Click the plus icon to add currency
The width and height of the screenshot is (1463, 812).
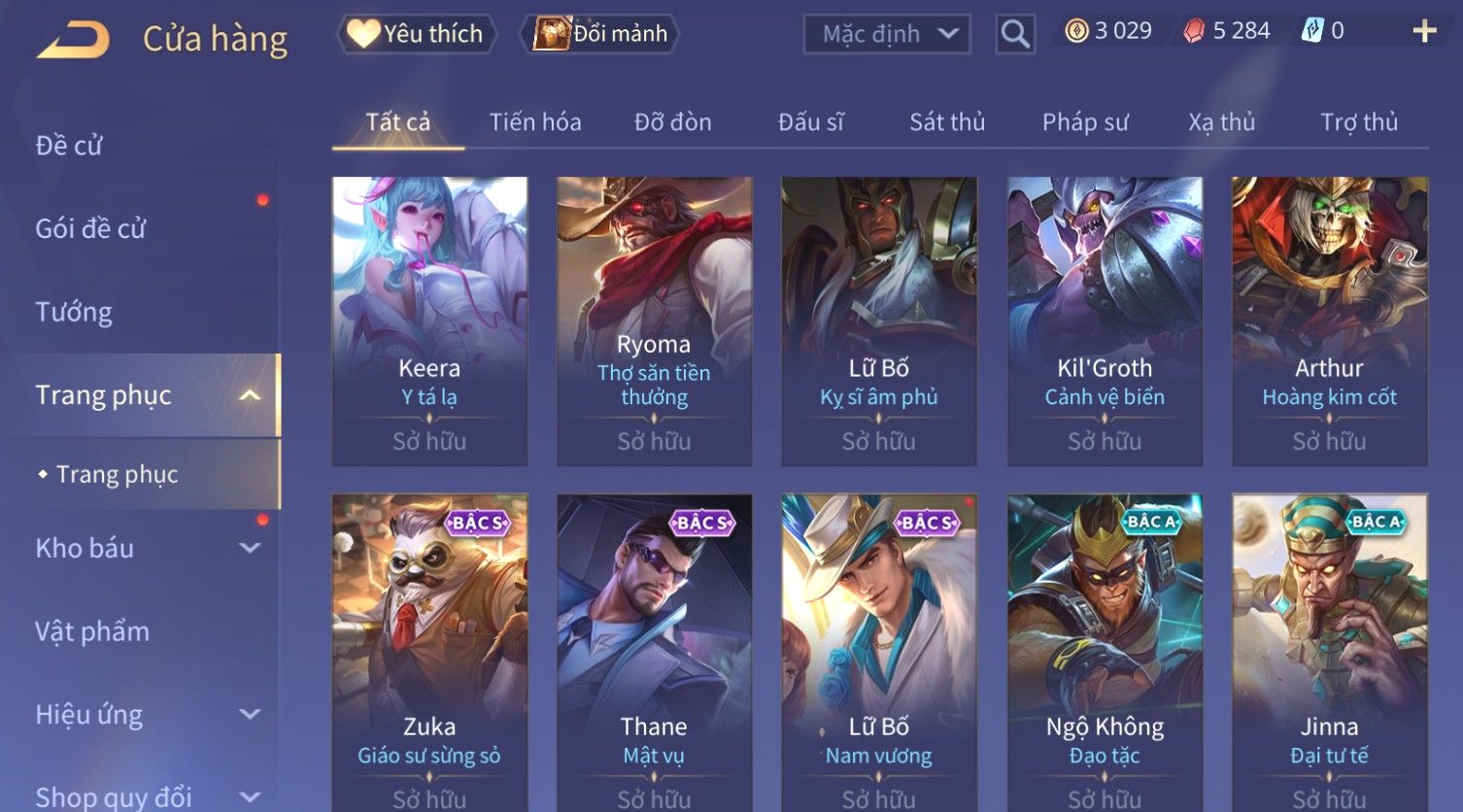pos(1424,32)
